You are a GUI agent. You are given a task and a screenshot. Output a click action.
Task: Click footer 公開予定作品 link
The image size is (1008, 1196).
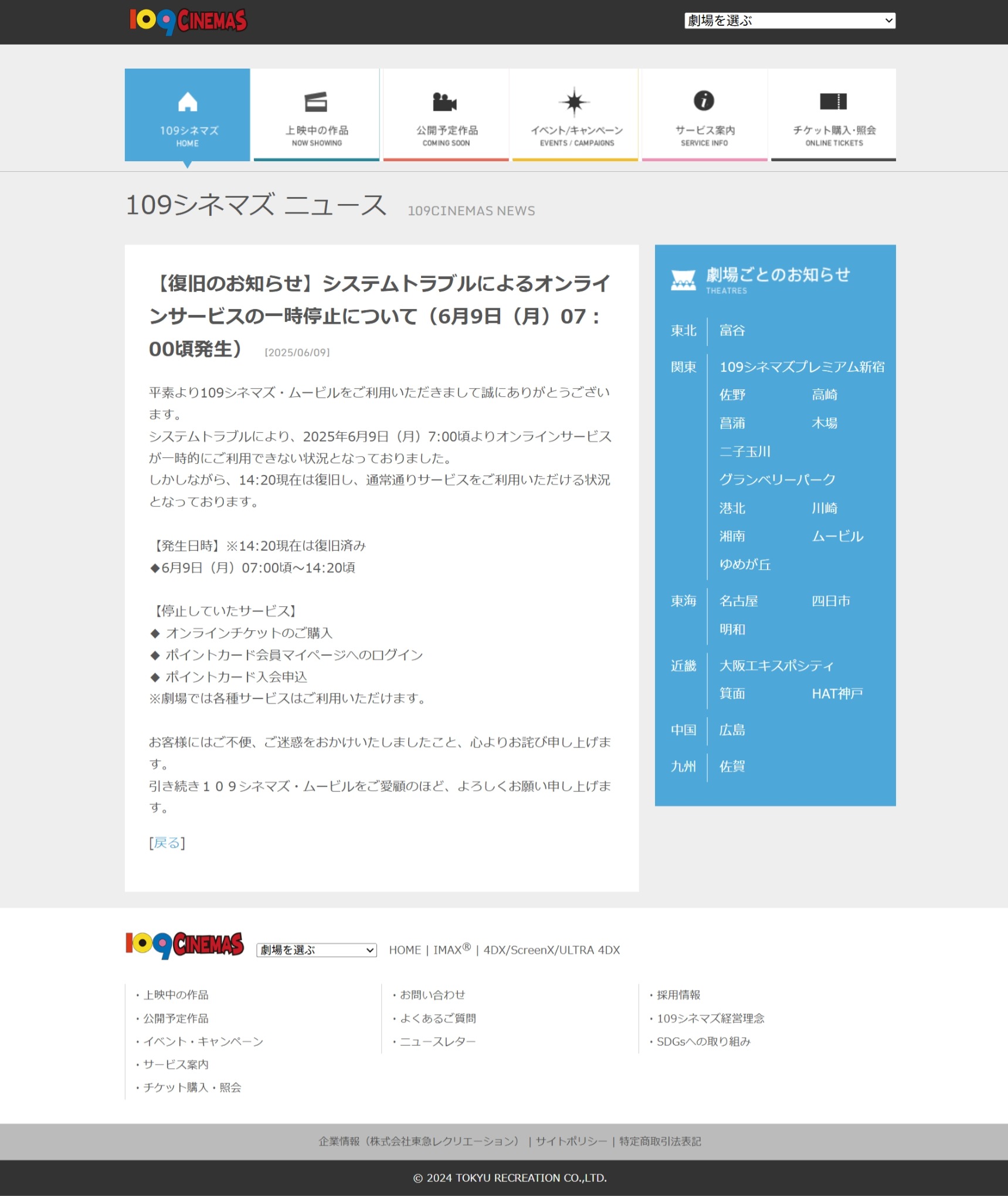pyautogui.click(x=176, y=1018)
